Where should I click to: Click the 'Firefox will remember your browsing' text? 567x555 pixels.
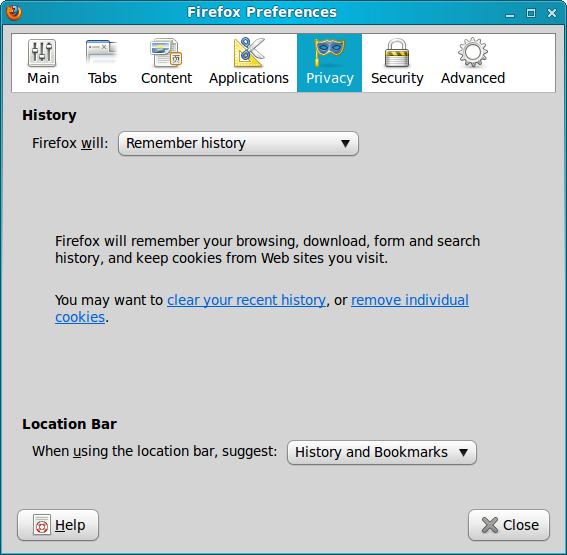click(x=267, y=249)
